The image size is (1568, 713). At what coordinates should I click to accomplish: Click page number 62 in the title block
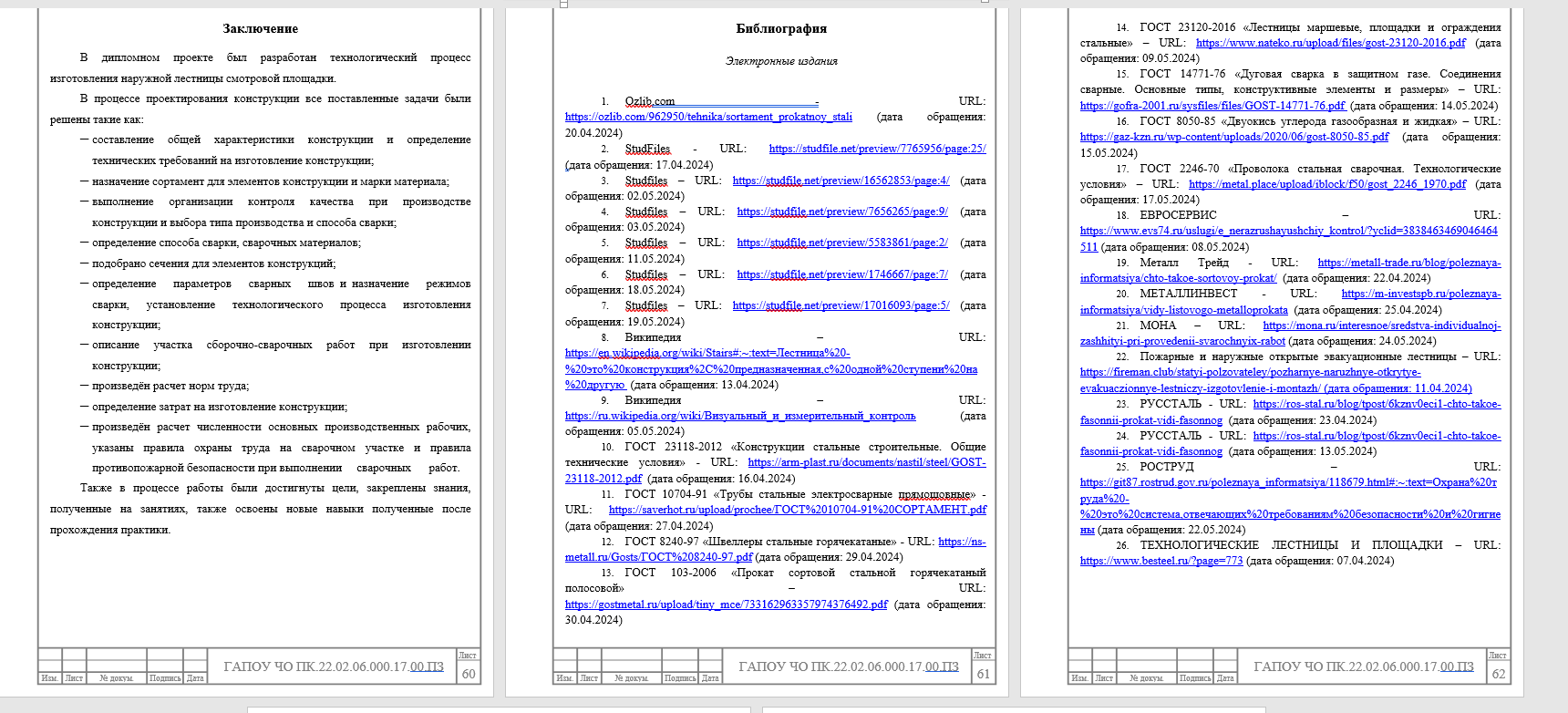click(1498, 674)
